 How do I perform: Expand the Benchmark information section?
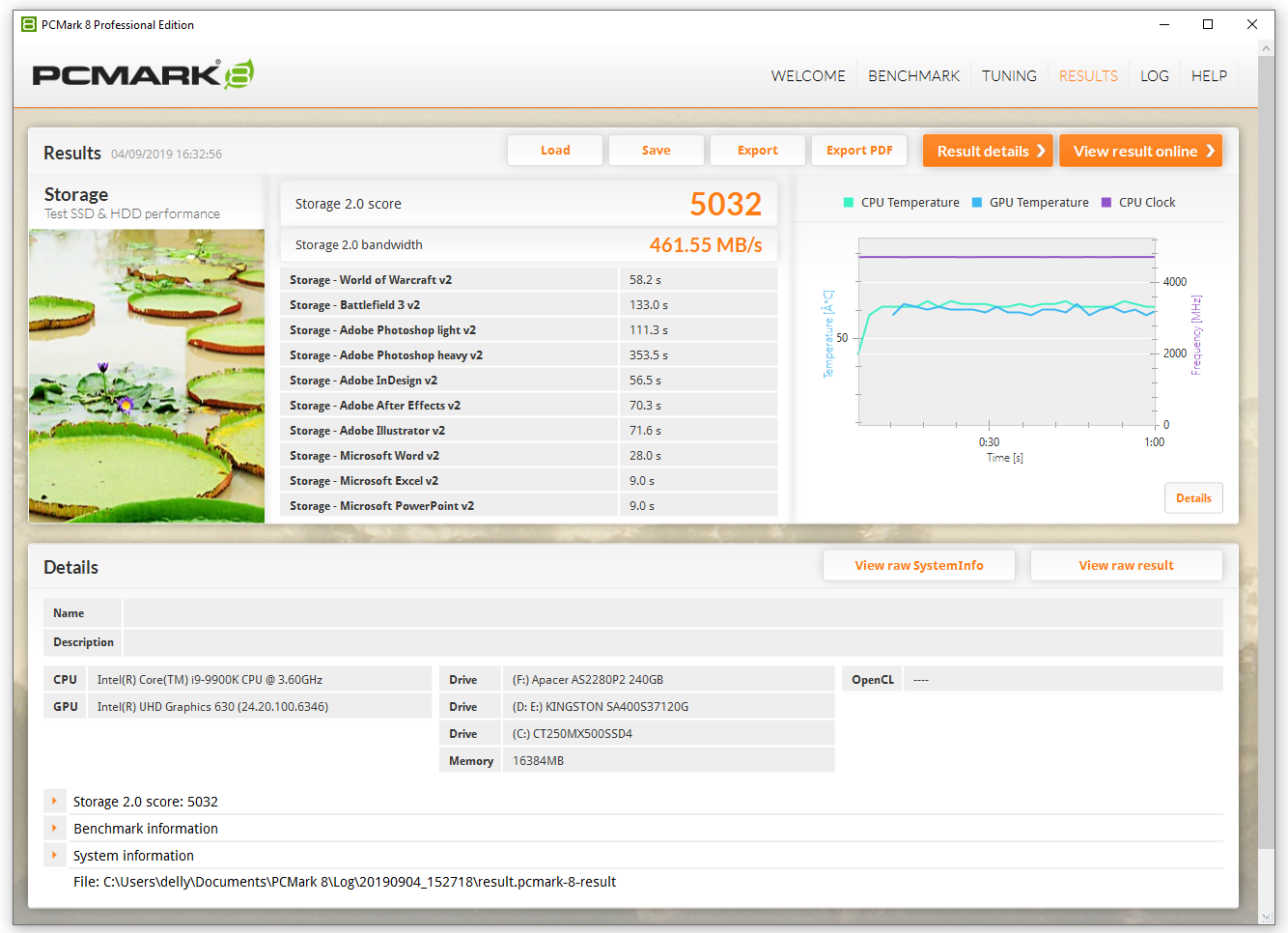tap(54, 828)
